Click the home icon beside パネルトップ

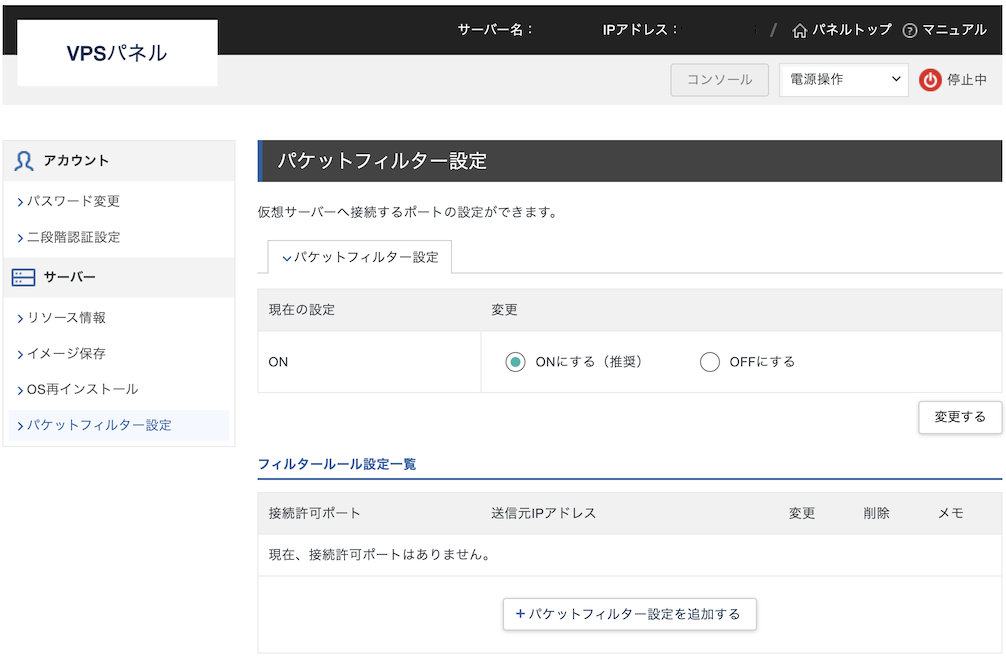(799, 30)
